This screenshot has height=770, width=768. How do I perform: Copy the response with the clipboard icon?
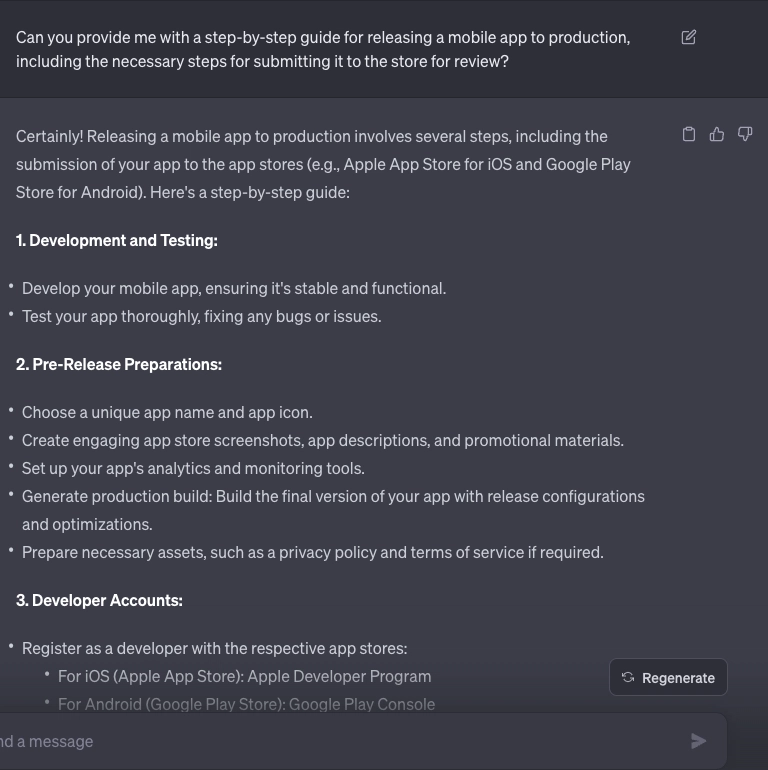pos(689,135)
